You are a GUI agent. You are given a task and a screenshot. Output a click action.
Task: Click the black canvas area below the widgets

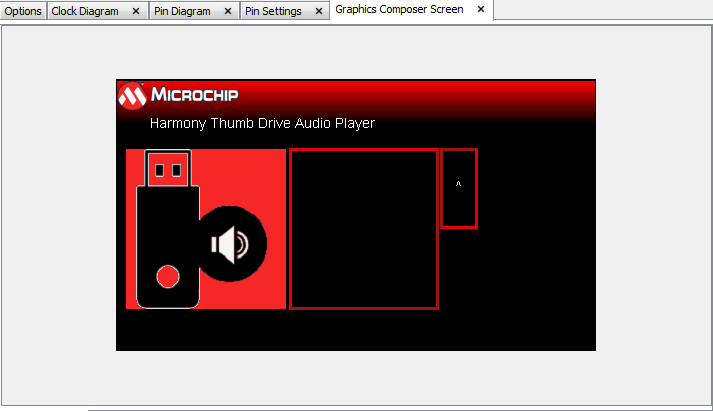[x=356, y=330]
